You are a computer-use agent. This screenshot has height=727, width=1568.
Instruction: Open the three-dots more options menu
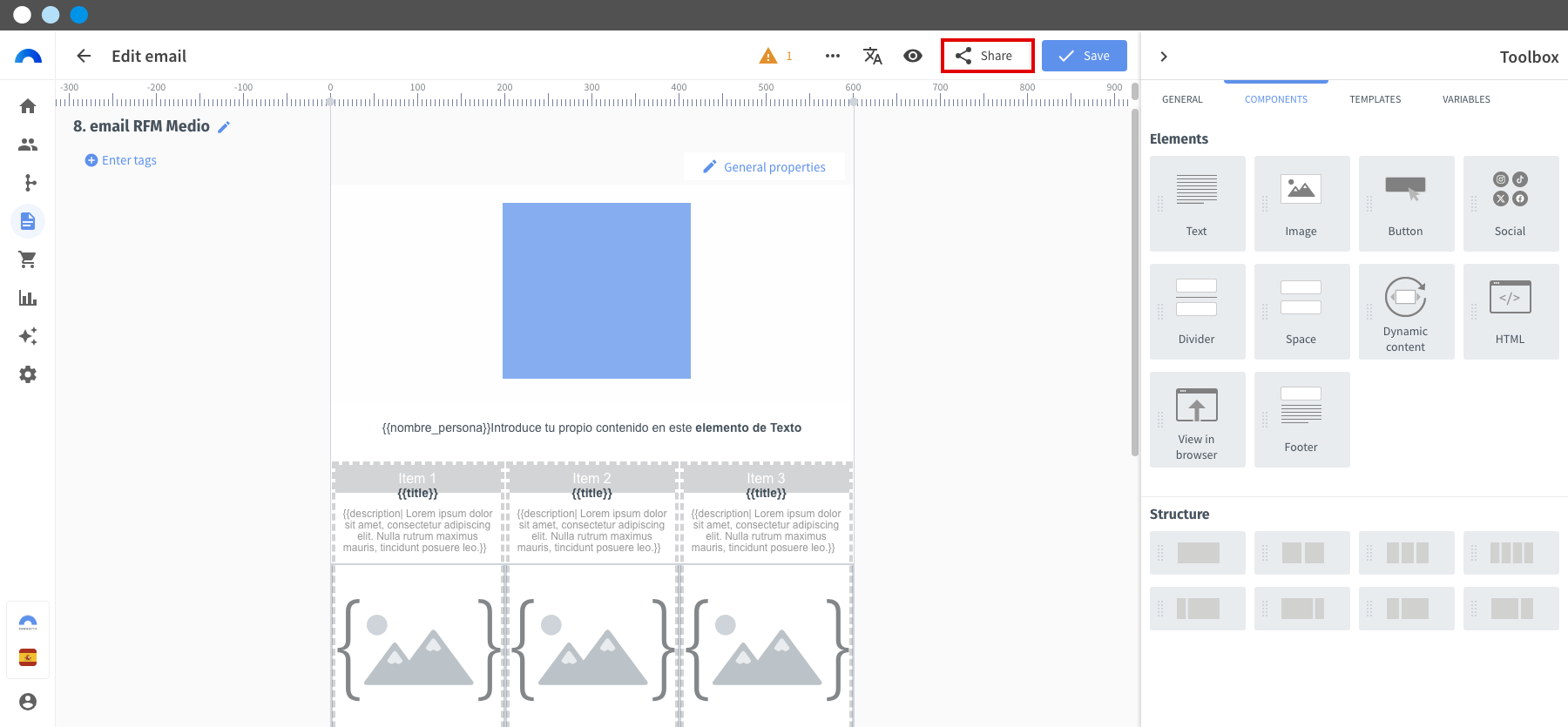(x=833, y=56)
